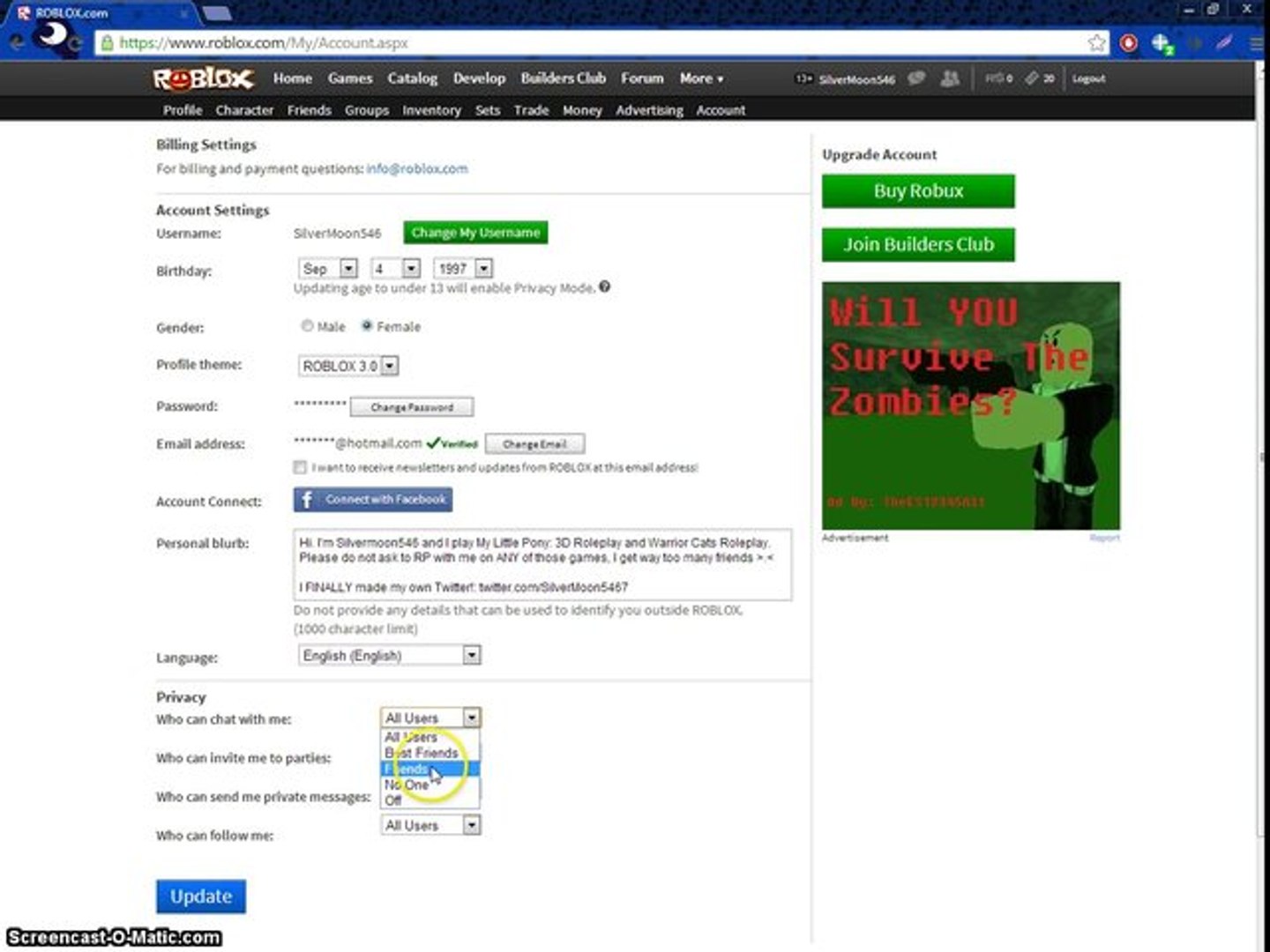The image size is (1270, 952).
Task: Open the birthday month dropdown
Action: pos(328,269)
